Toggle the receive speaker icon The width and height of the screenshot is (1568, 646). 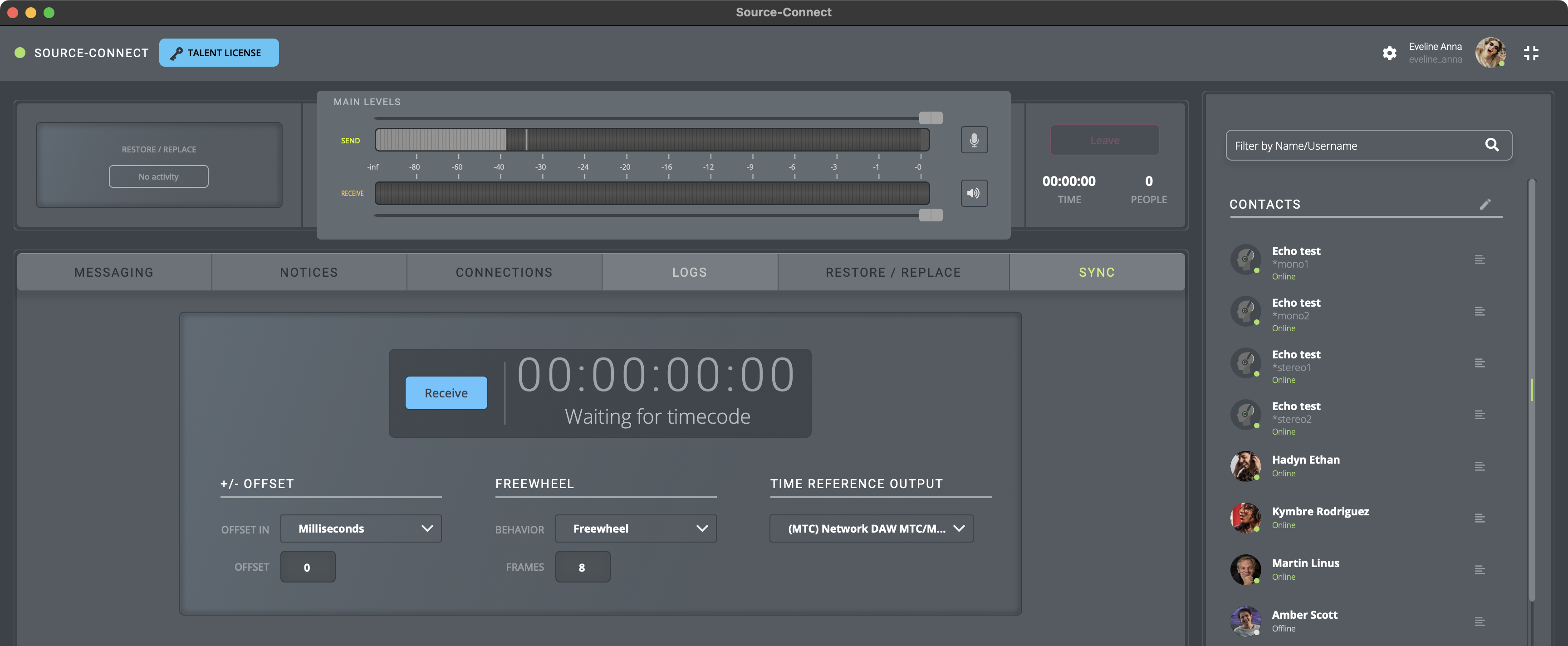(974, 193)
